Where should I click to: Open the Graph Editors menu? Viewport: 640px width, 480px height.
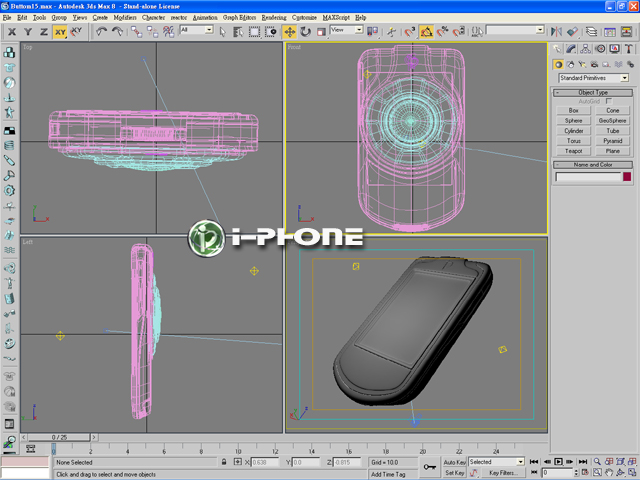[239, 18]
